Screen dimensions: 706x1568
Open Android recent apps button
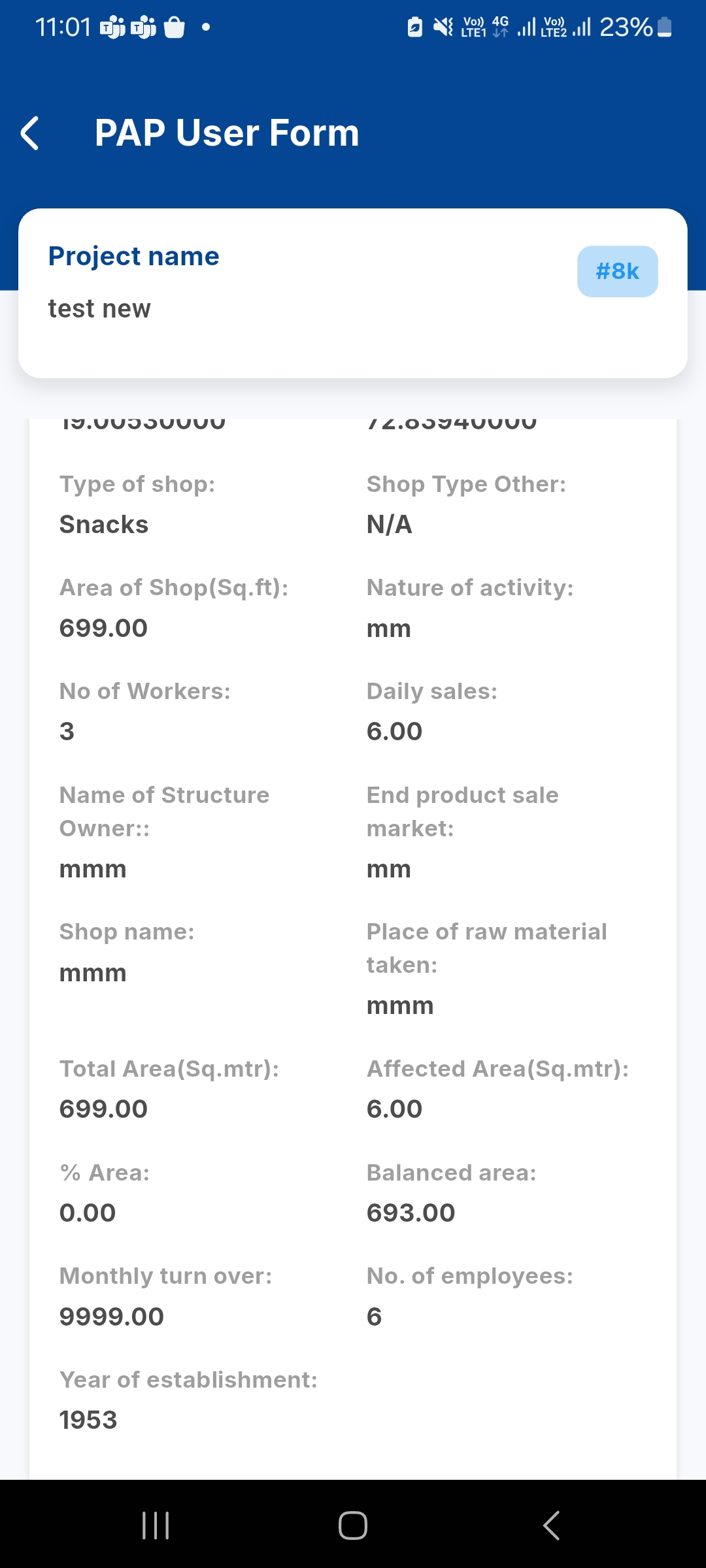click(x=156, y=1526)
